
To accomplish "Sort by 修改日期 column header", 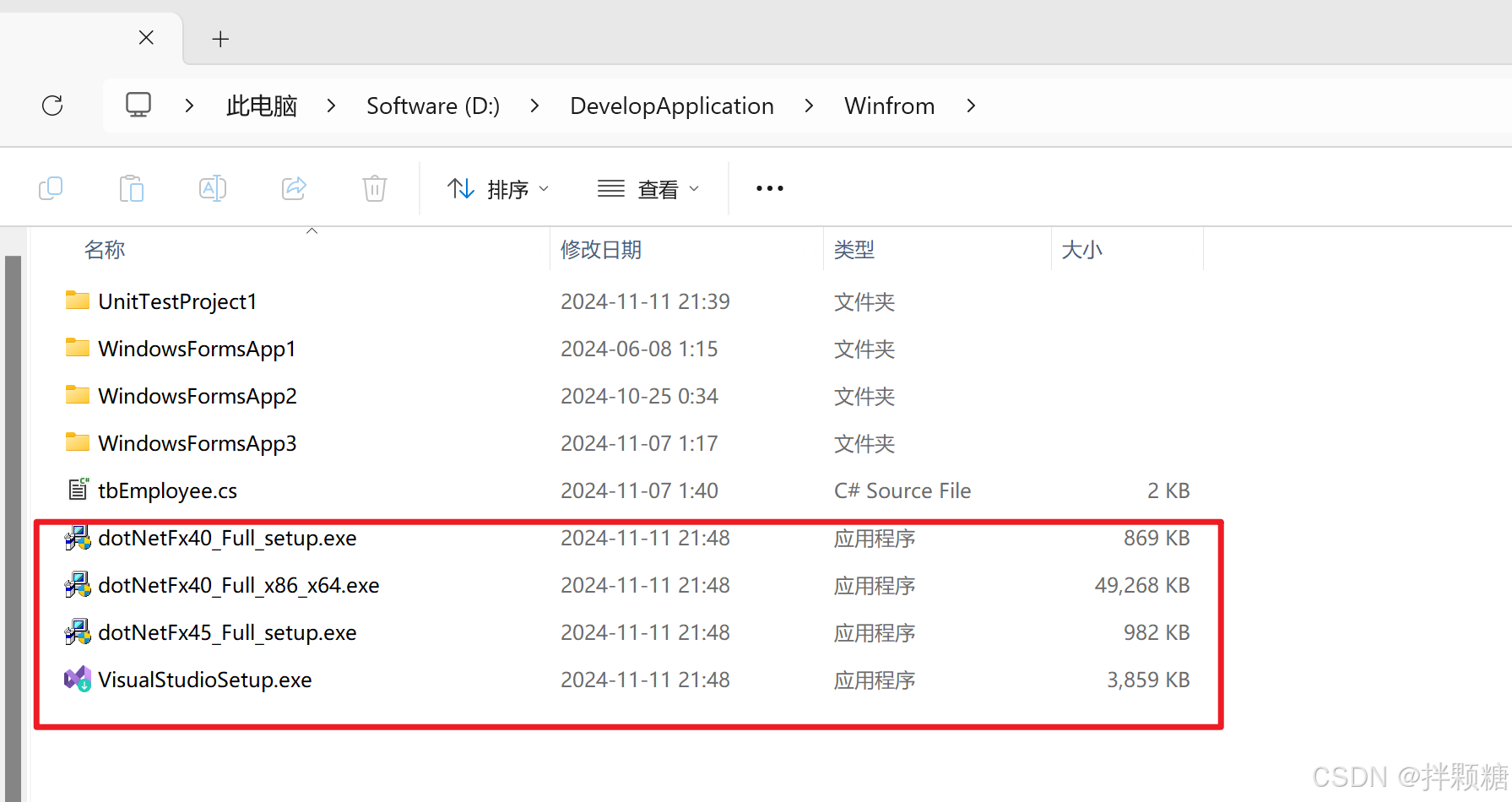I will [601, 250].
